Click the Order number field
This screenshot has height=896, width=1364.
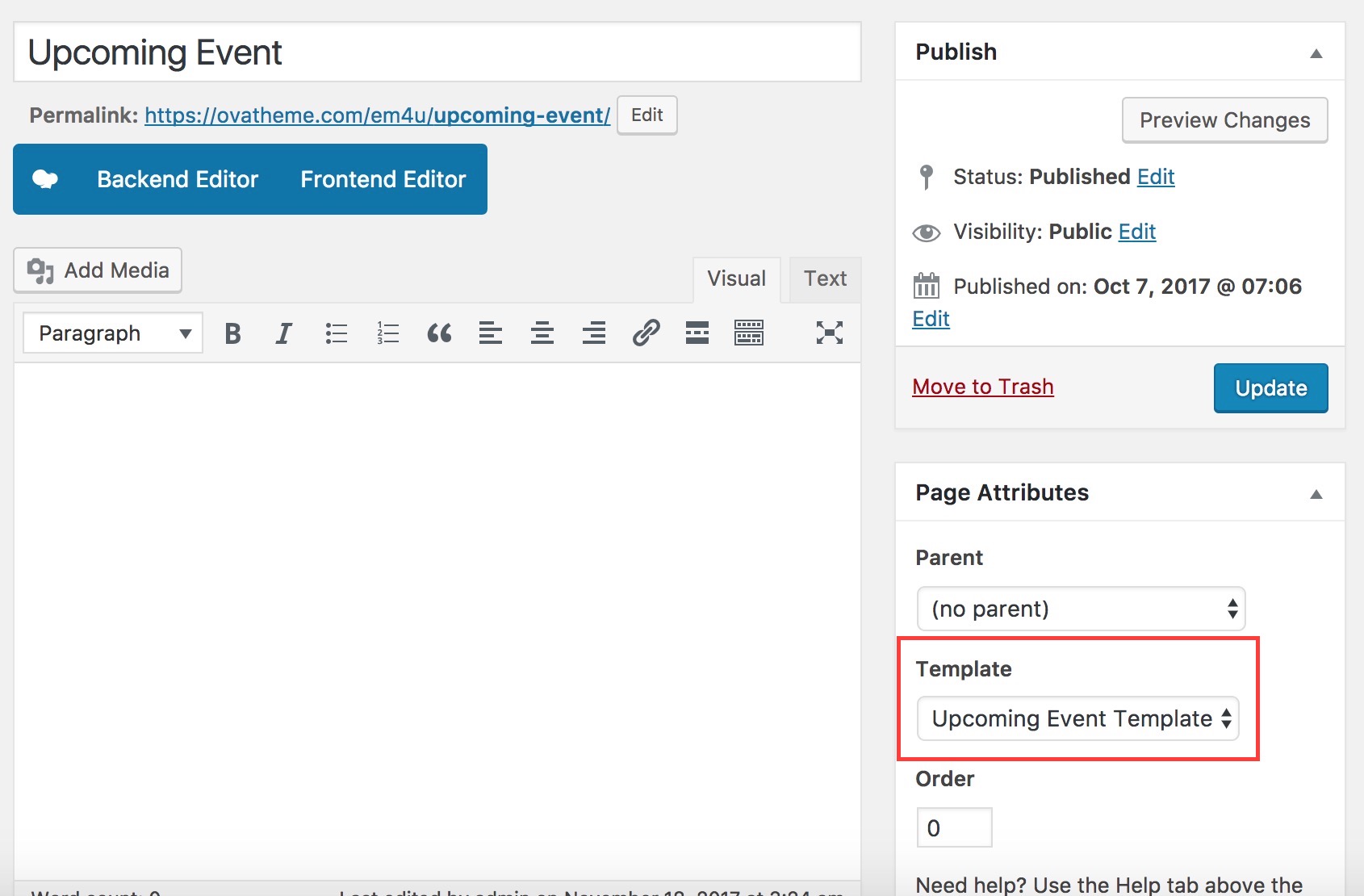[x=954, y=827]
